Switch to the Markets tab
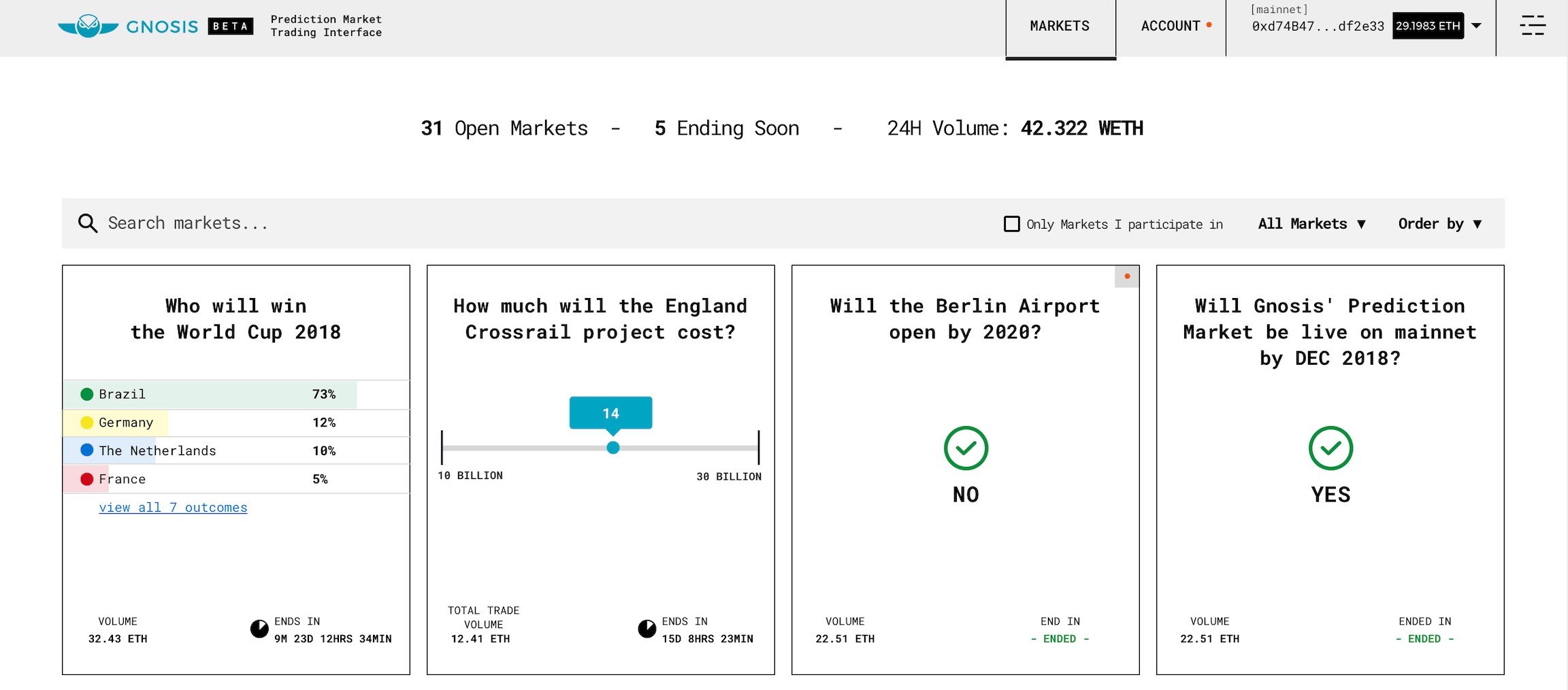Screen dimensions: 1568x690 tap(1060, 26)
